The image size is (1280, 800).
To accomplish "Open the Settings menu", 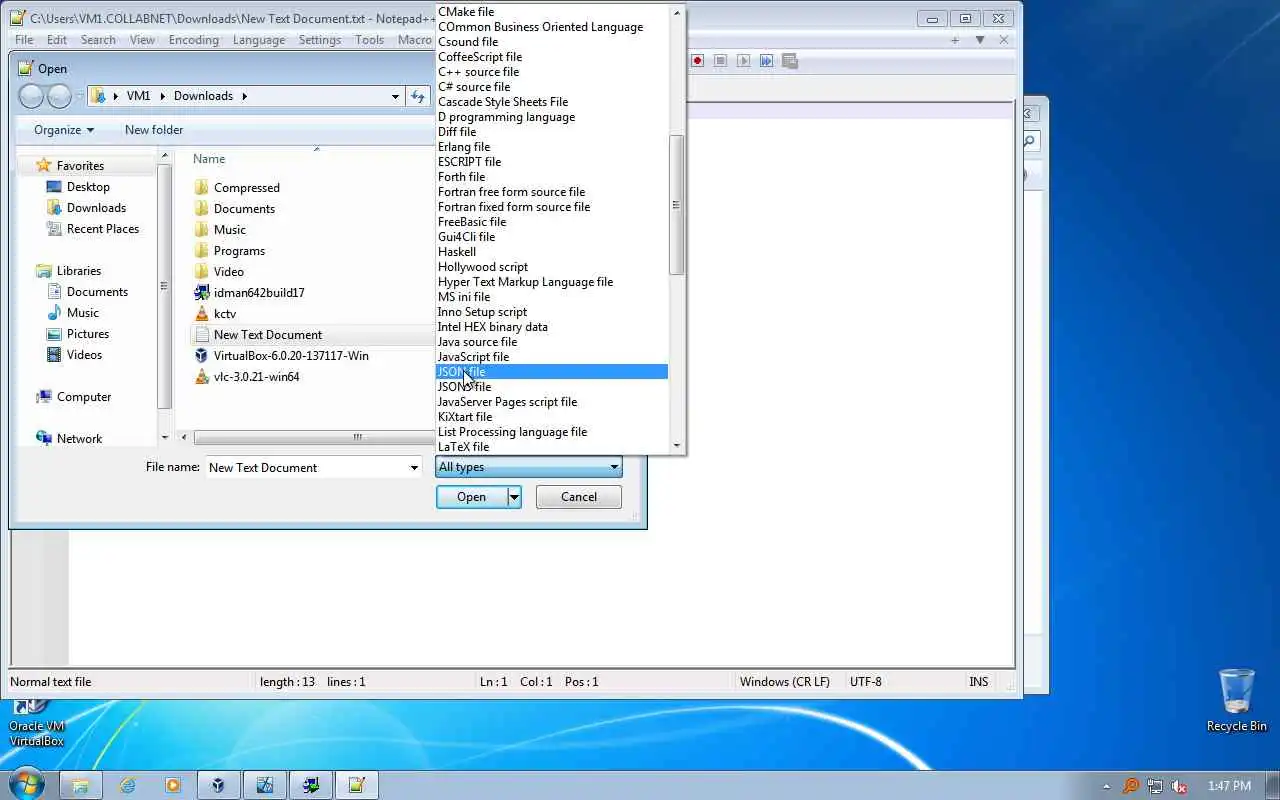I will [320, 40].
